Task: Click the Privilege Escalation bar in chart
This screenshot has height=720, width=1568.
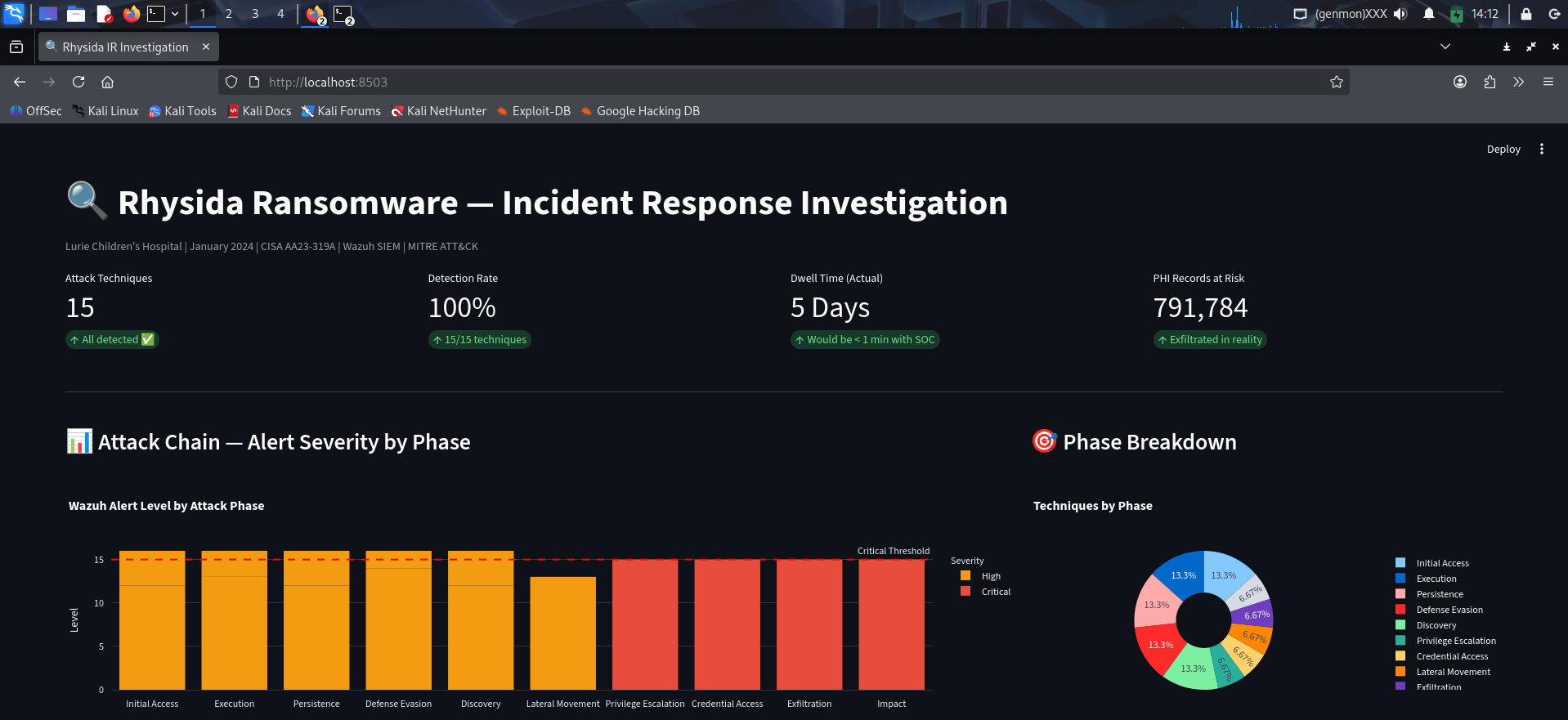Action: pos(645,624)
